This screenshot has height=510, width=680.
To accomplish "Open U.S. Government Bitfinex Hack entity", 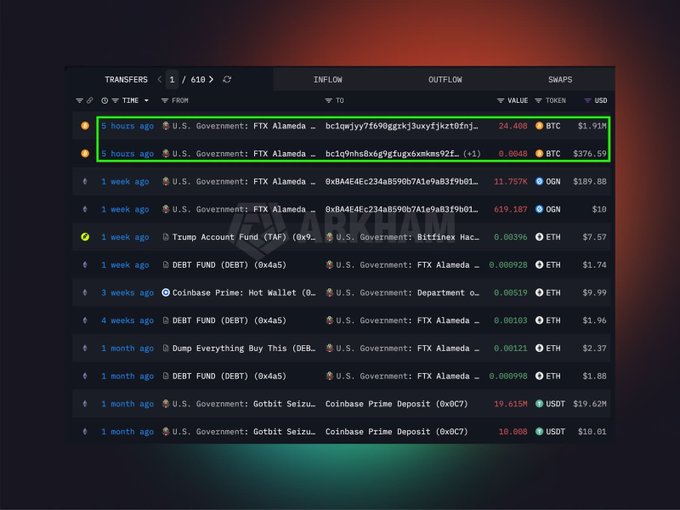I will pyautogui.click(x=407, y=237).
